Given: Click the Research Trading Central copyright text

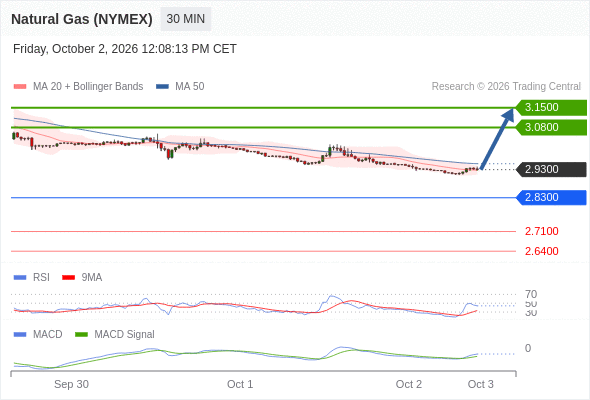Looking at the screenshot, I should pos(506,87).
